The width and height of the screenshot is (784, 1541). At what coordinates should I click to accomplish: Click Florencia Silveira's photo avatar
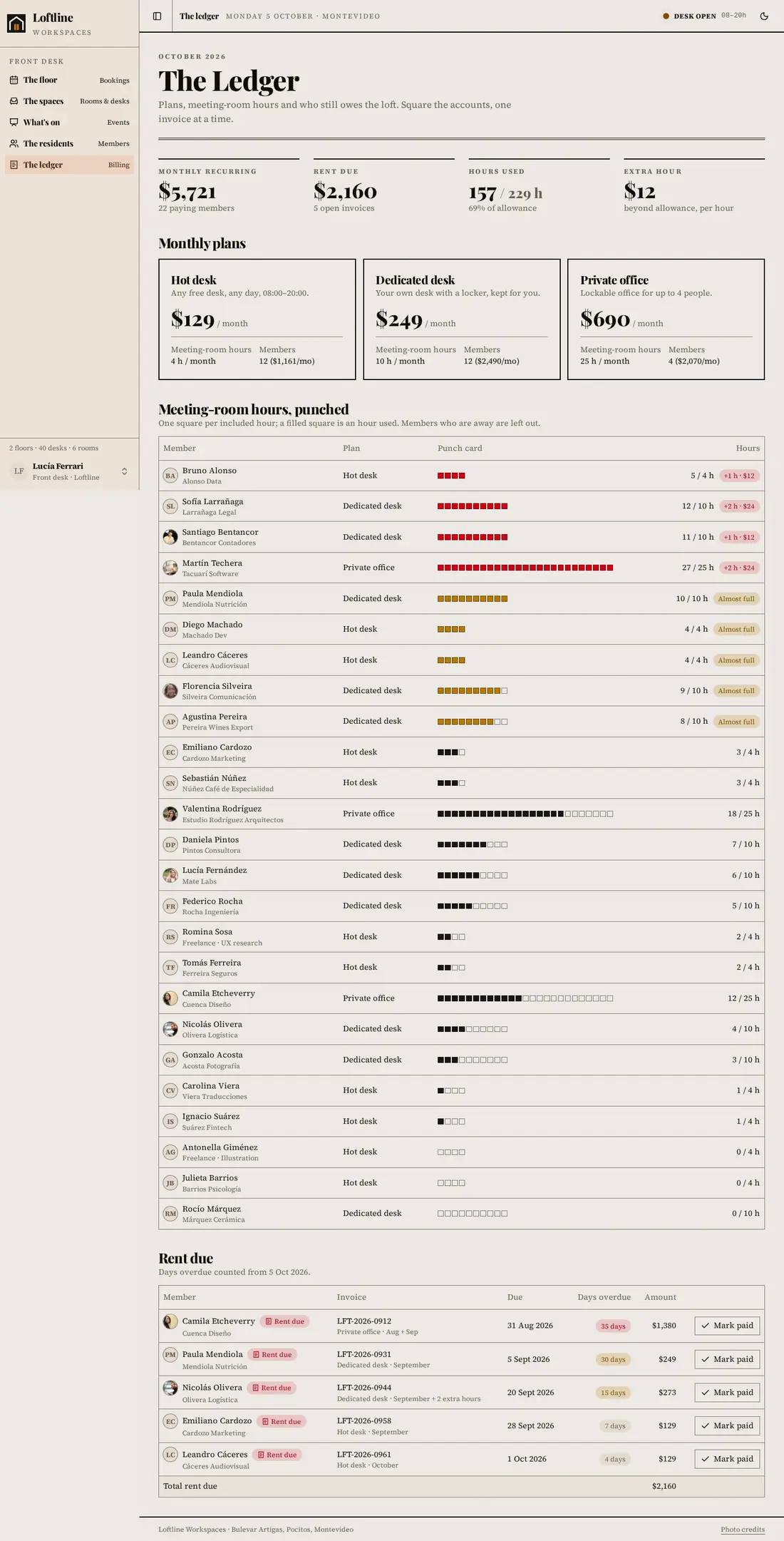(170, 691)
